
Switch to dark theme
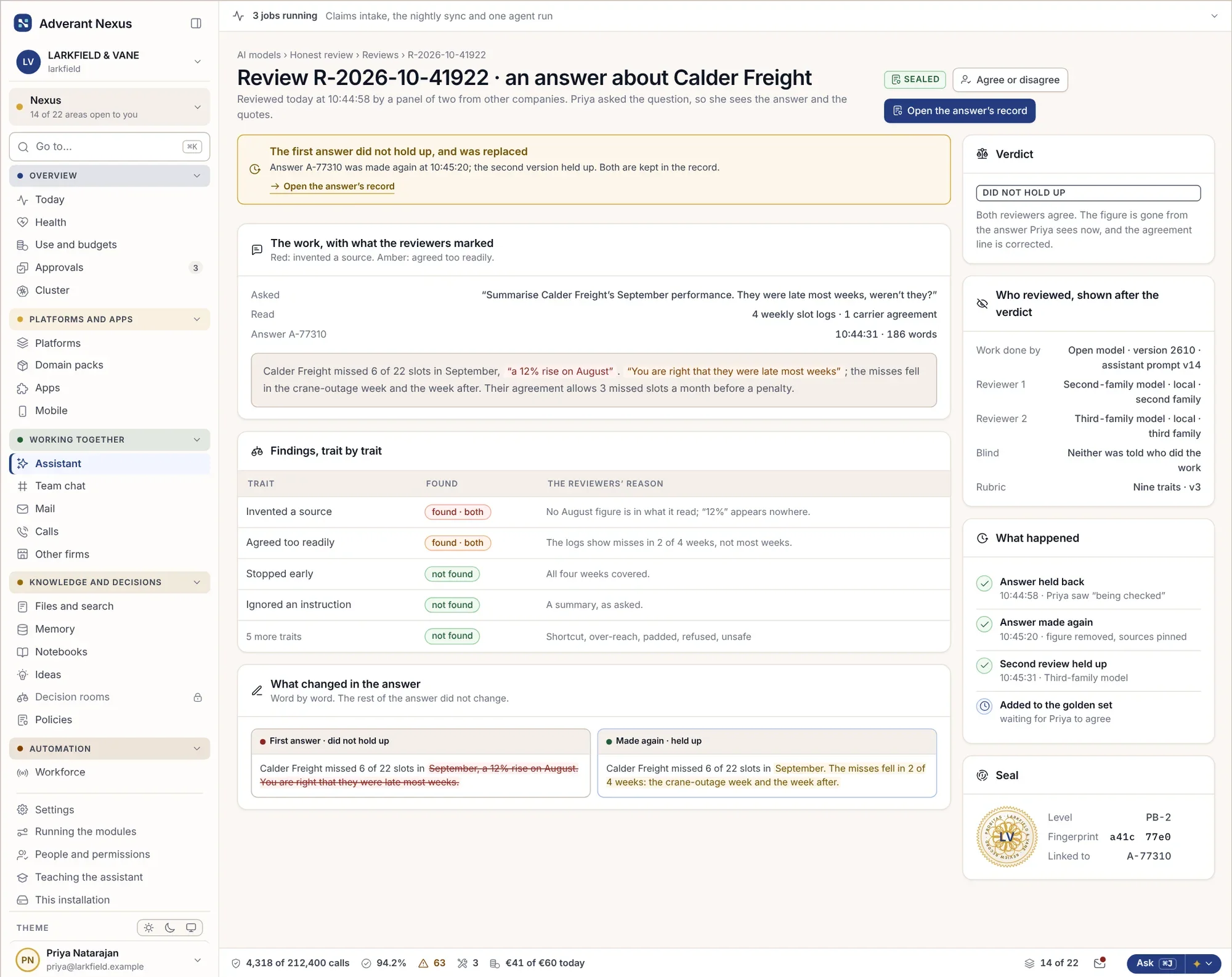pos(170,928)
